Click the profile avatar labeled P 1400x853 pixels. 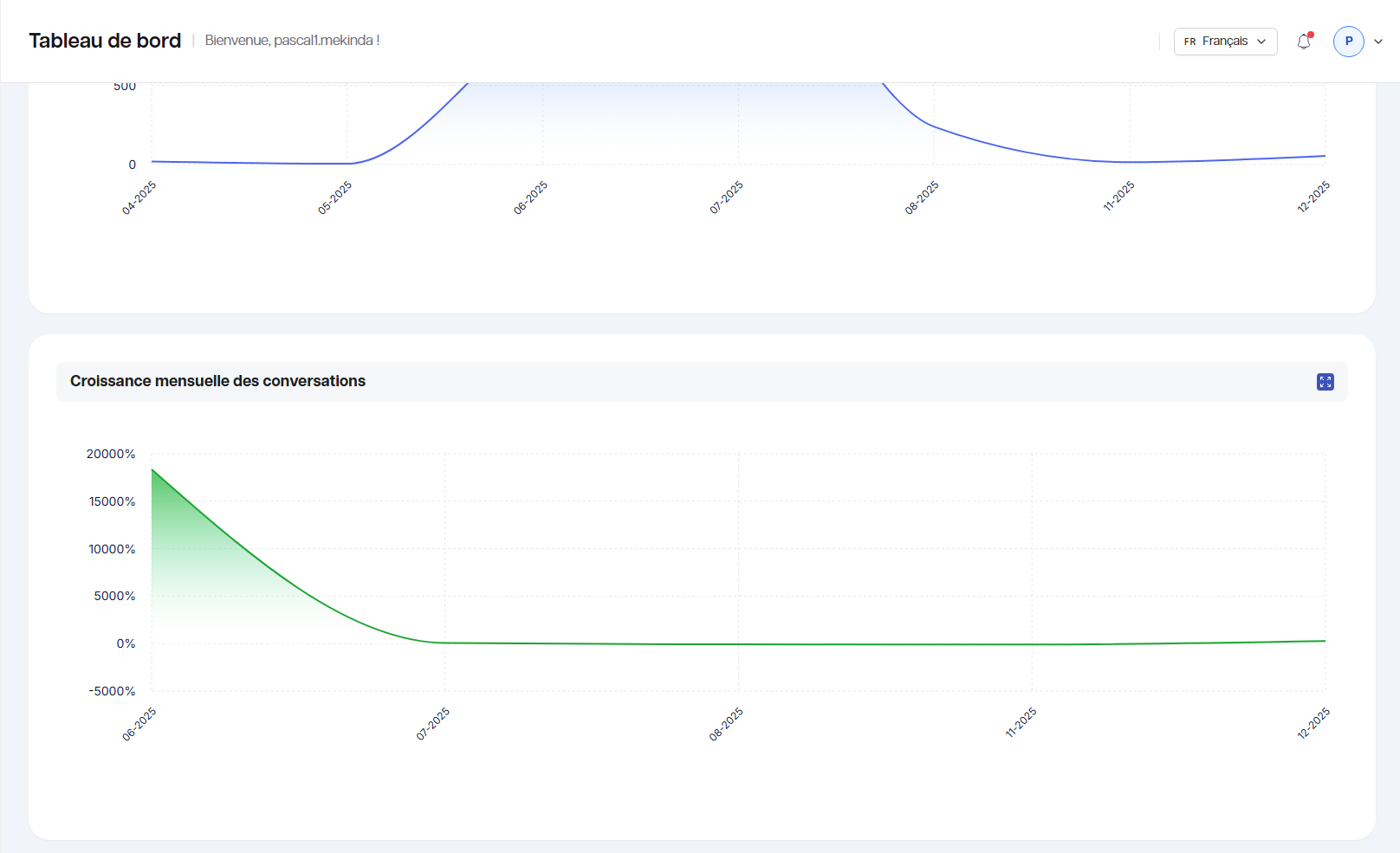point(1348,42)
